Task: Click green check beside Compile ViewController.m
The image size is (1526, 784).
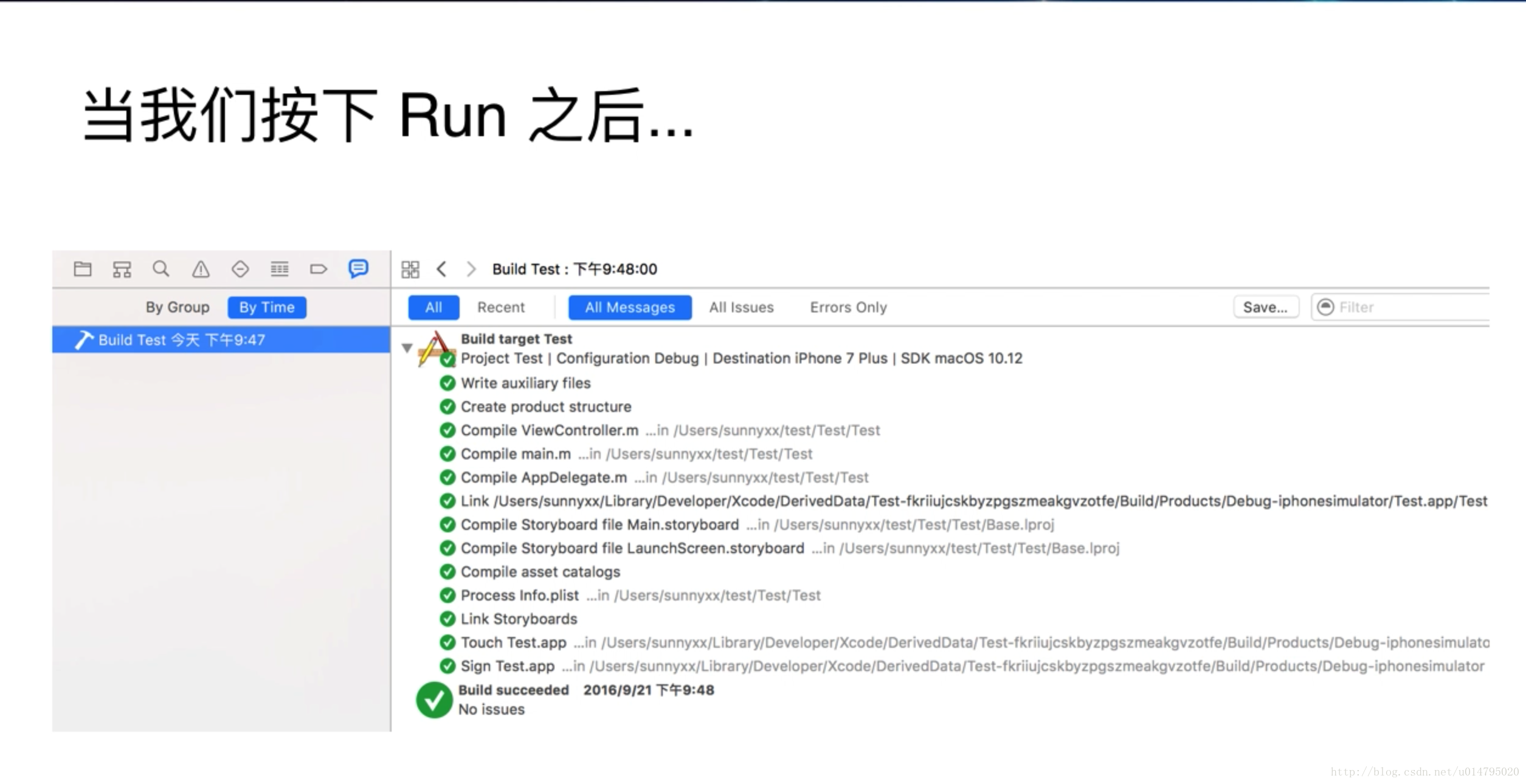Action: coord(447,430)
